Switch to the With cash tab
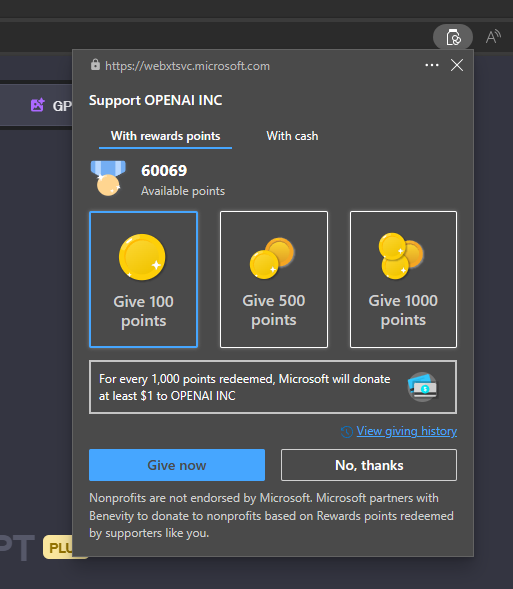The width and height of the screenshot is (513, 589). tap(292, 136)
